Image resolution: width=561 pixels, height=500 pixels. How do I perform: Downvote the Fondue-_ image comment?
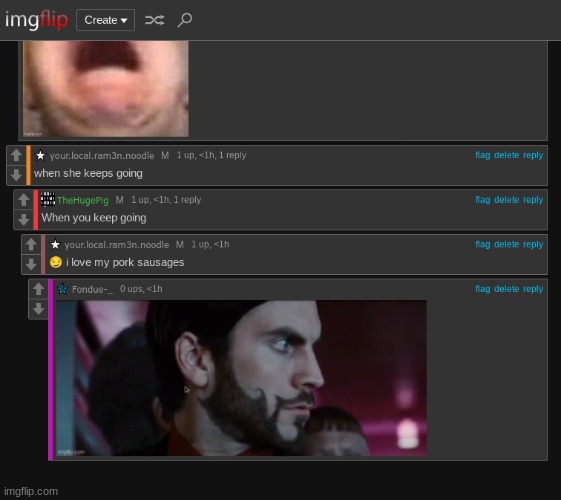[x=38, y=308]
